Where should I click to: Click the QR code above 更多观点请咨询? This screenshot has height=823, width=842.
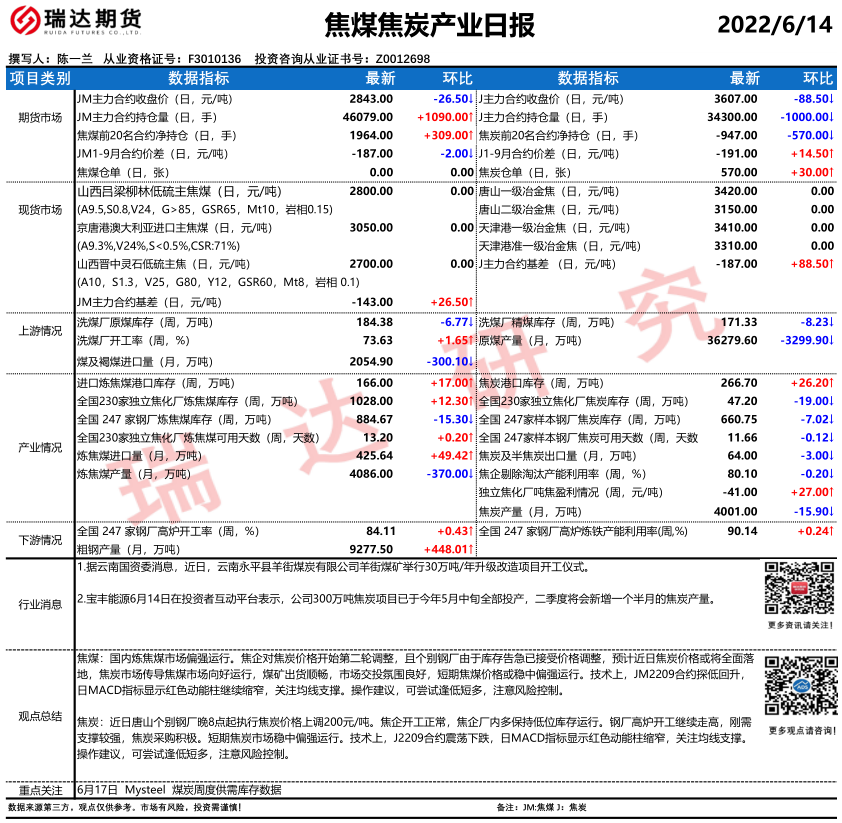[x=799, y=691]
